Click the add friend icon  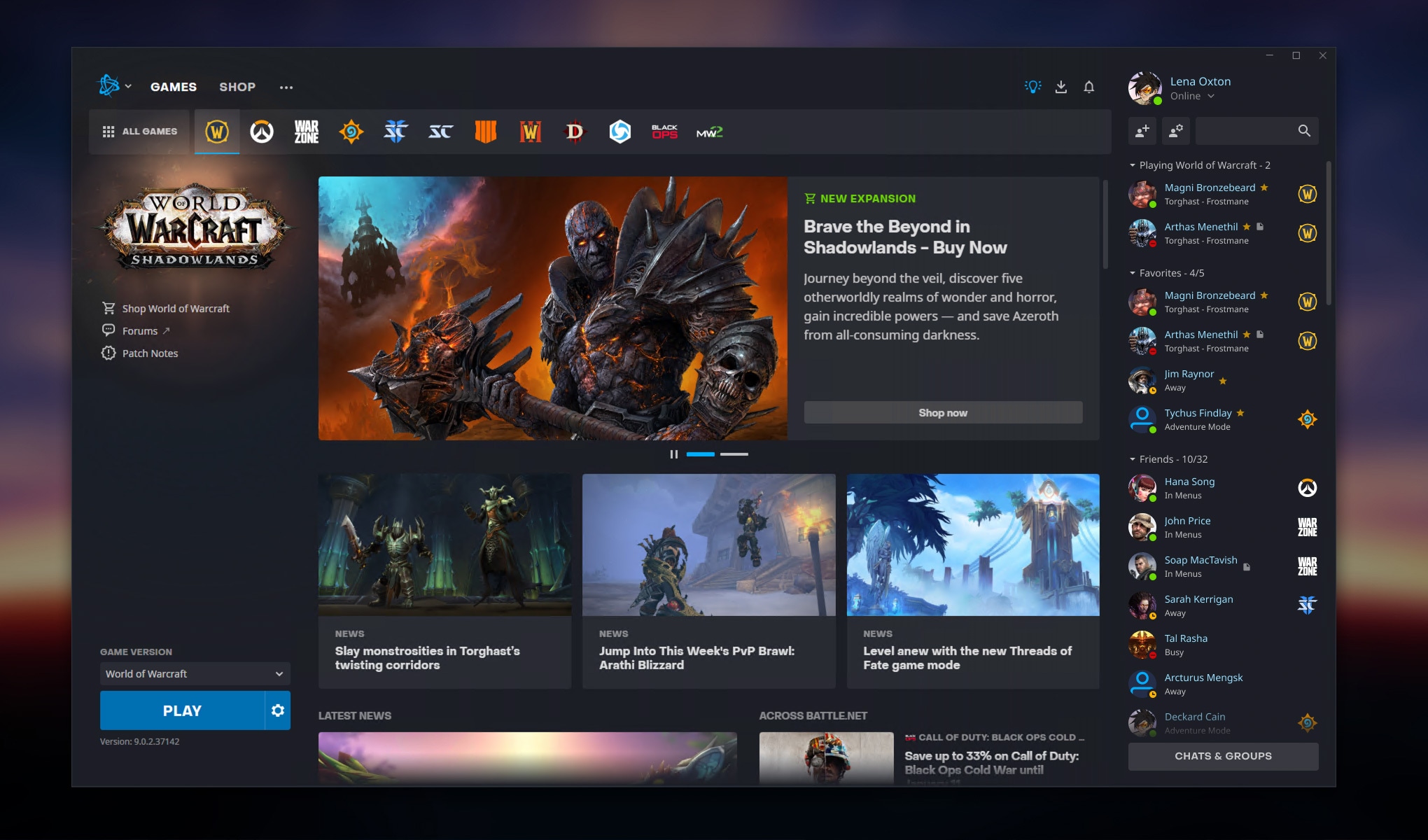[x=1142, y=130]
